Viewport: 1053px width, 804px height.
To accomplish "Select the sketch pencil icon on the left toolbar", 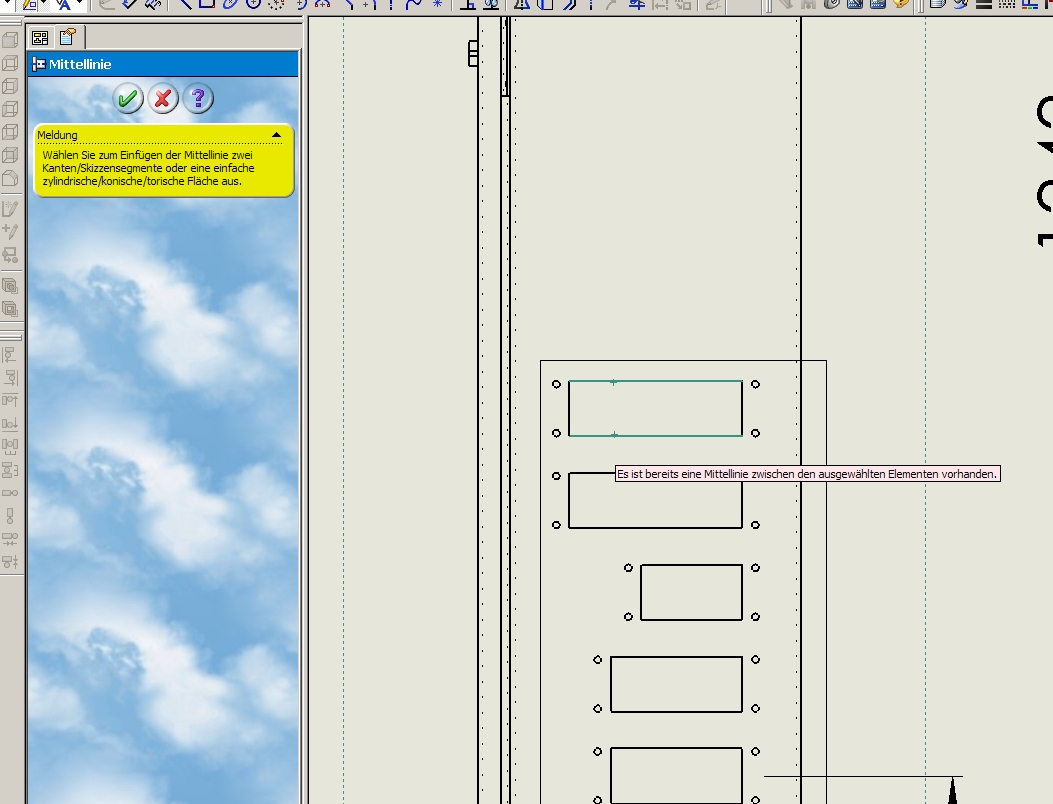I will tap(10, 209).
